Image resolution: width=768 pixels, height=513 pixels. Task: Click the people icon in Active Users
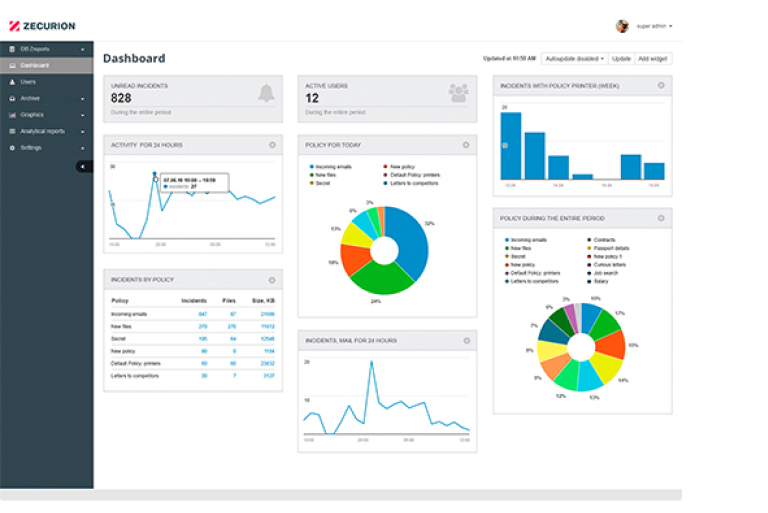tap(458, 93)
